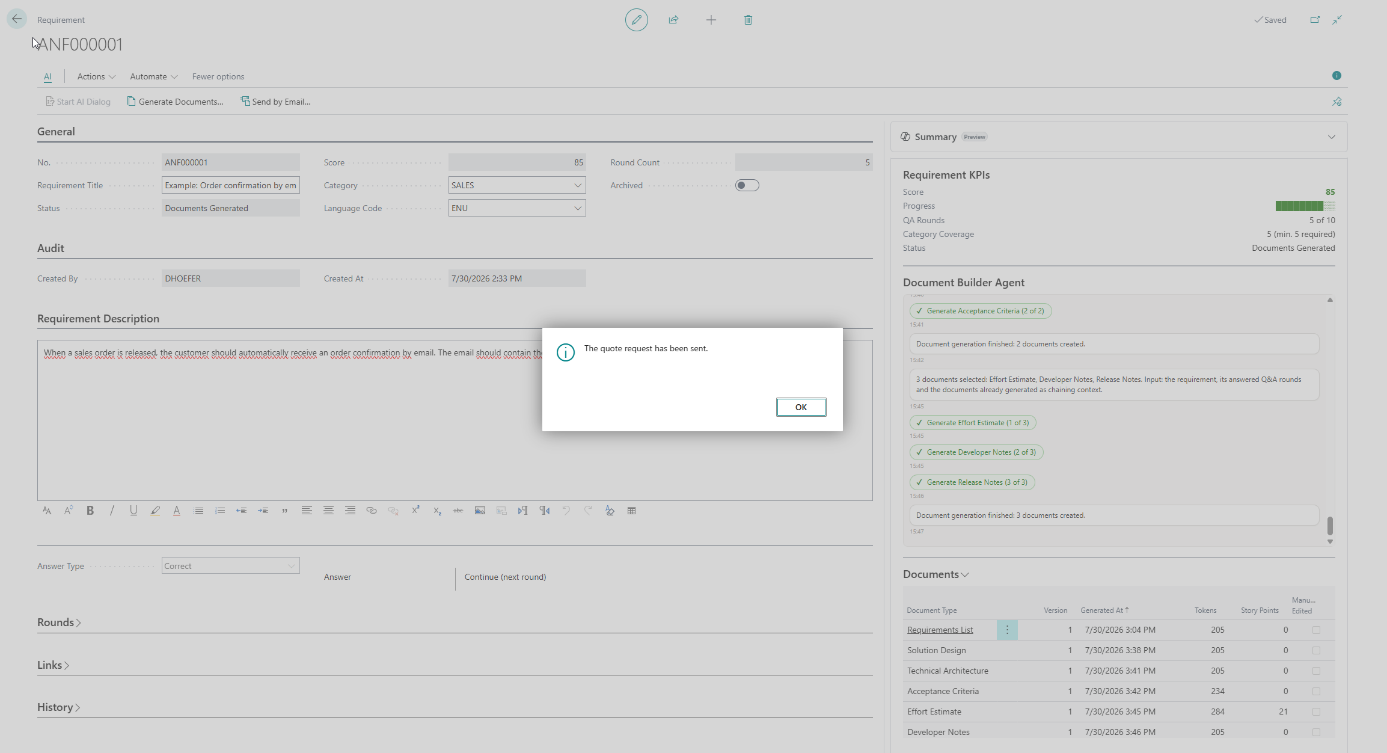Screen dimensions: 1387x753
Task: Open the Requirements List document link
Action: click(x=940, y=630)
